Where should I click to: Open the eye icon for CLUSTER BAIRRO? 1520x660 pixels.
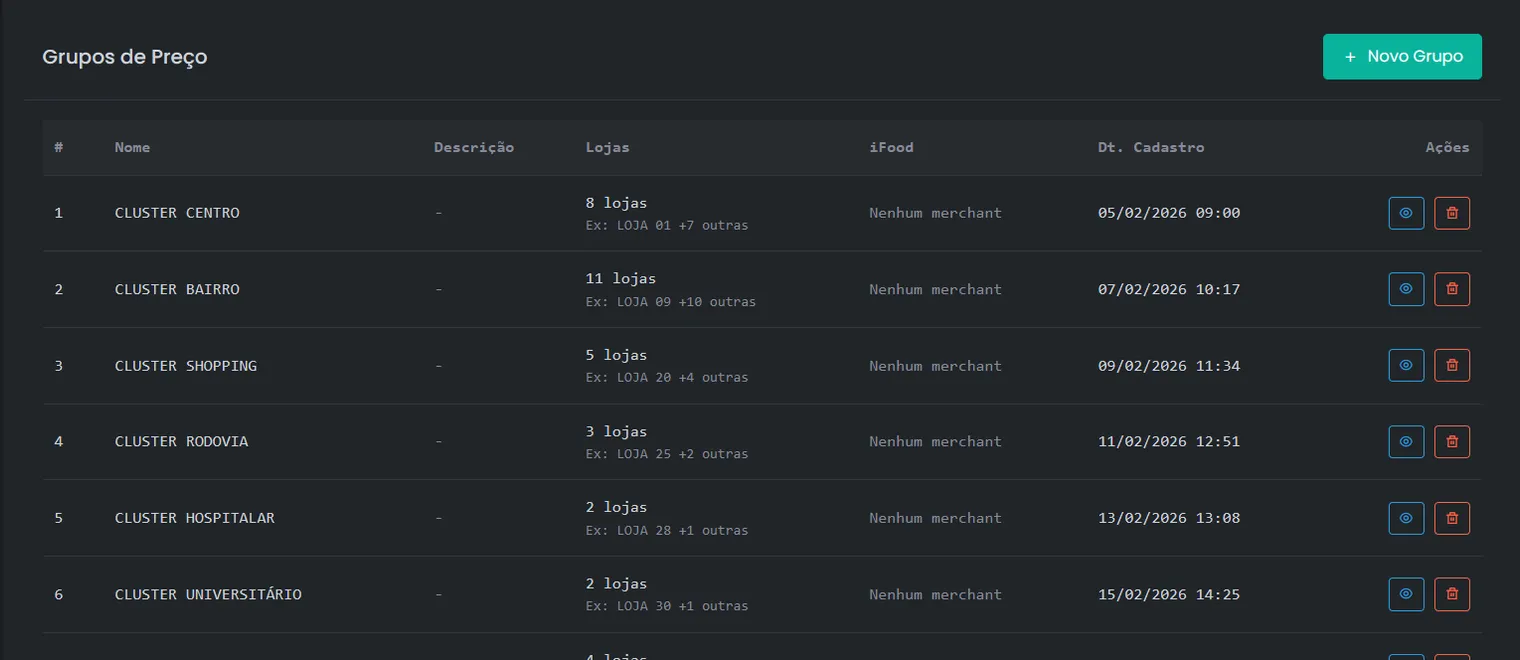coord(1406,289)
